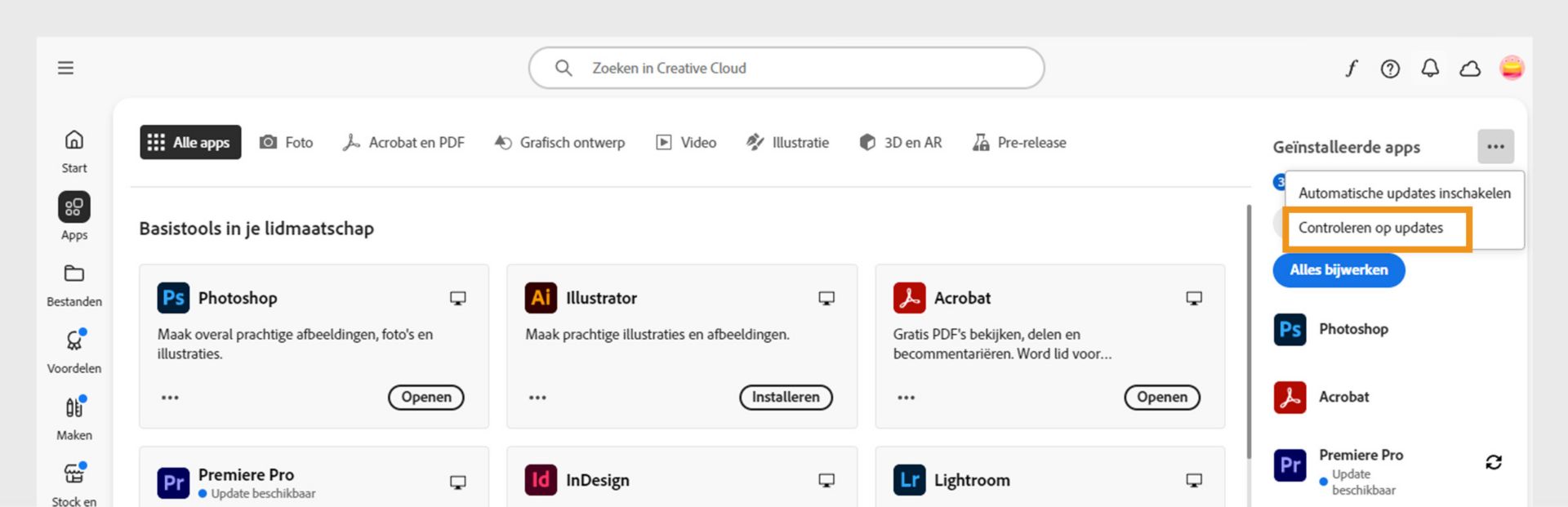Select 'Automatische updates inschakelen' menu option
Image resolution: width=1568 pixels, height=507 pixels.
tap(1404, 193)
